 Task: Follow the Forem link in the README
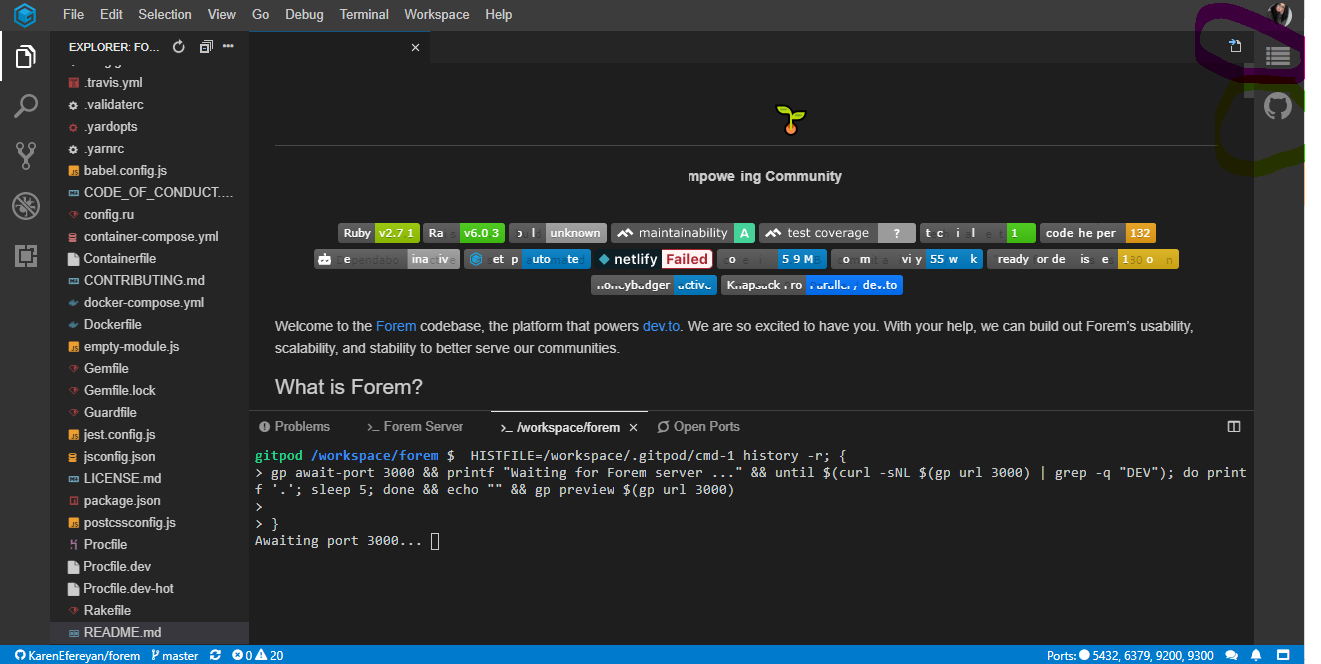tap(396, 326)
